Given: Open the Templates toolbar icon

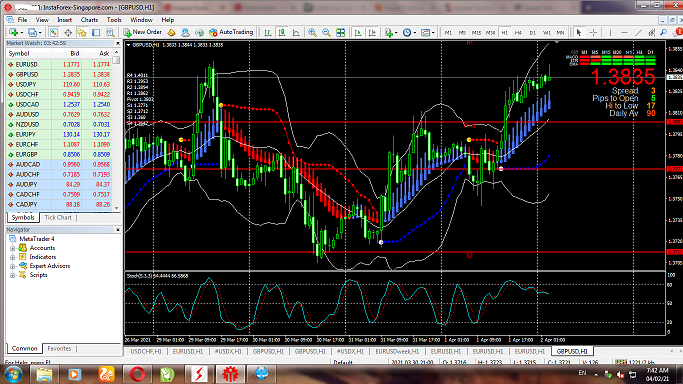Looking at the screenshot, I should coord(426,32).
